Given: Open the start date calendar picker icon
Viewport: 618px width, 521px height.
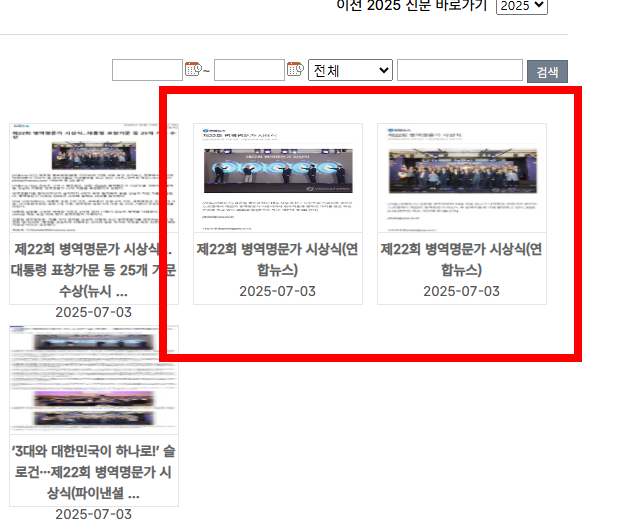Looking at the screenshot, I should pyautogui.click(x=193, y=69).
